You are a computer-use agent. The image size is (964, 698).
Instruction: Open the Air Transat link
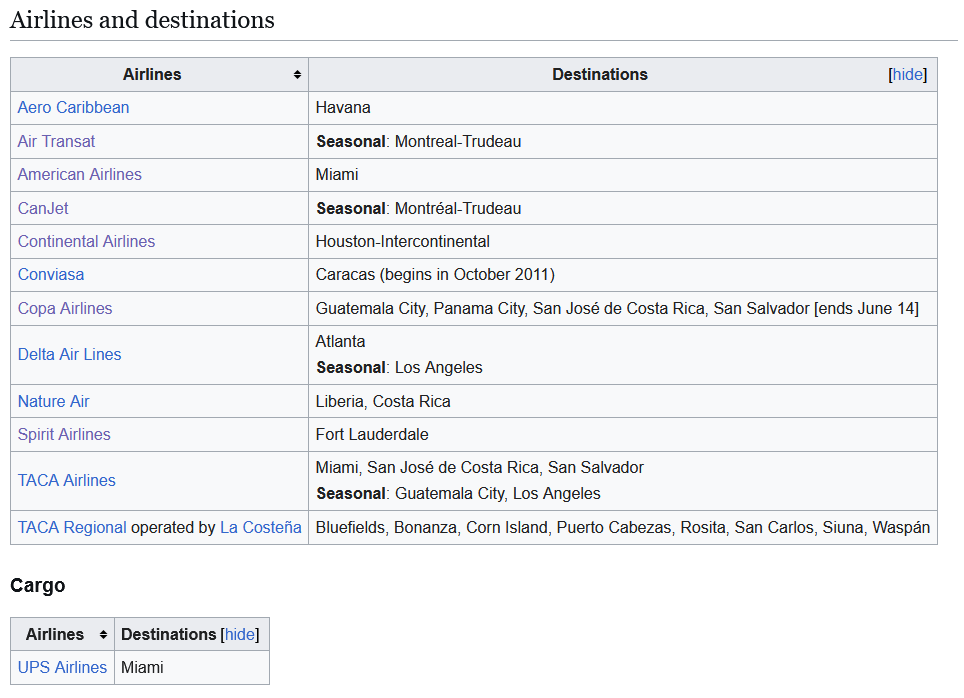(57, 141)
